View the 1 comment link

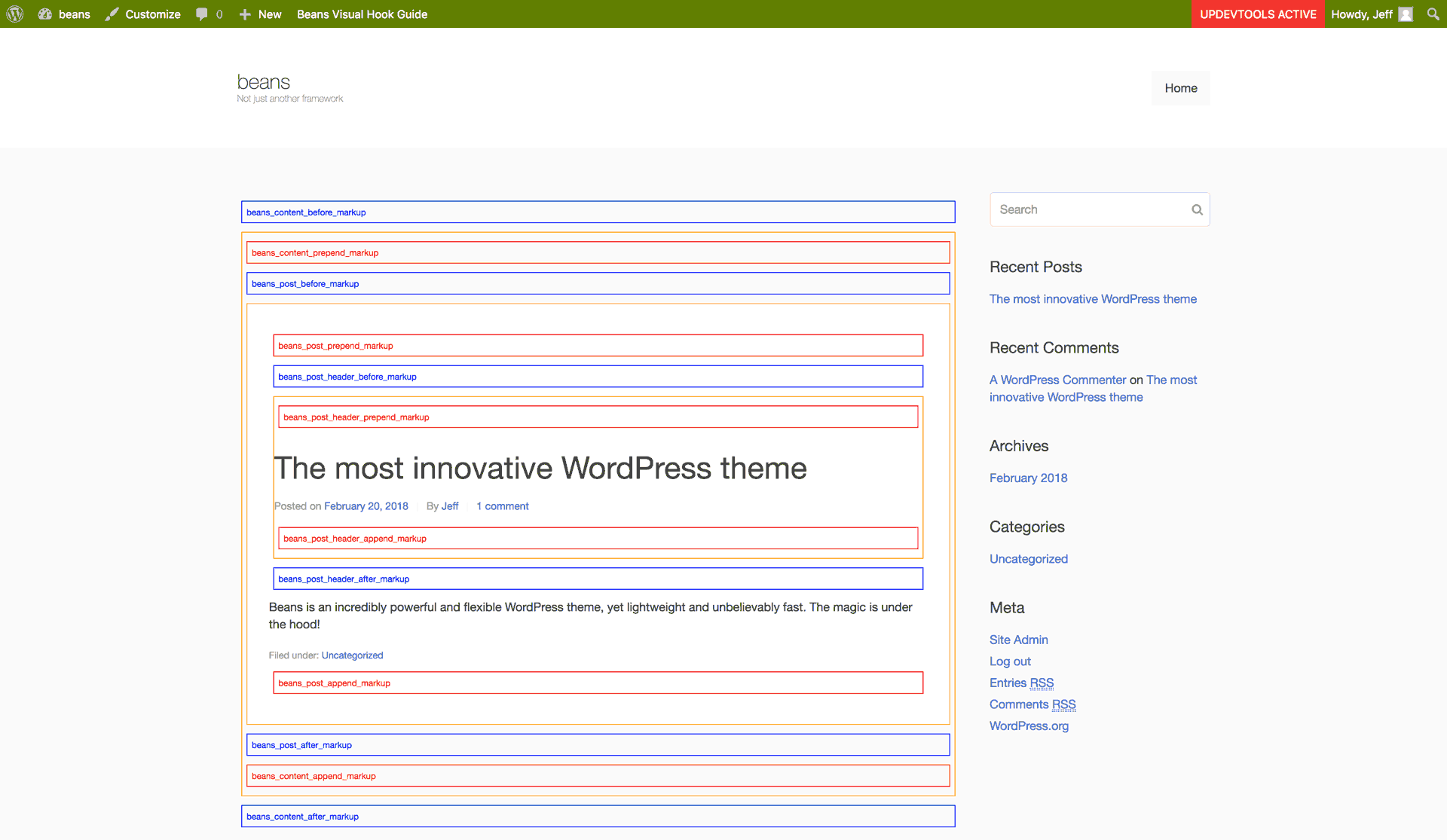[x=503, y=506]
